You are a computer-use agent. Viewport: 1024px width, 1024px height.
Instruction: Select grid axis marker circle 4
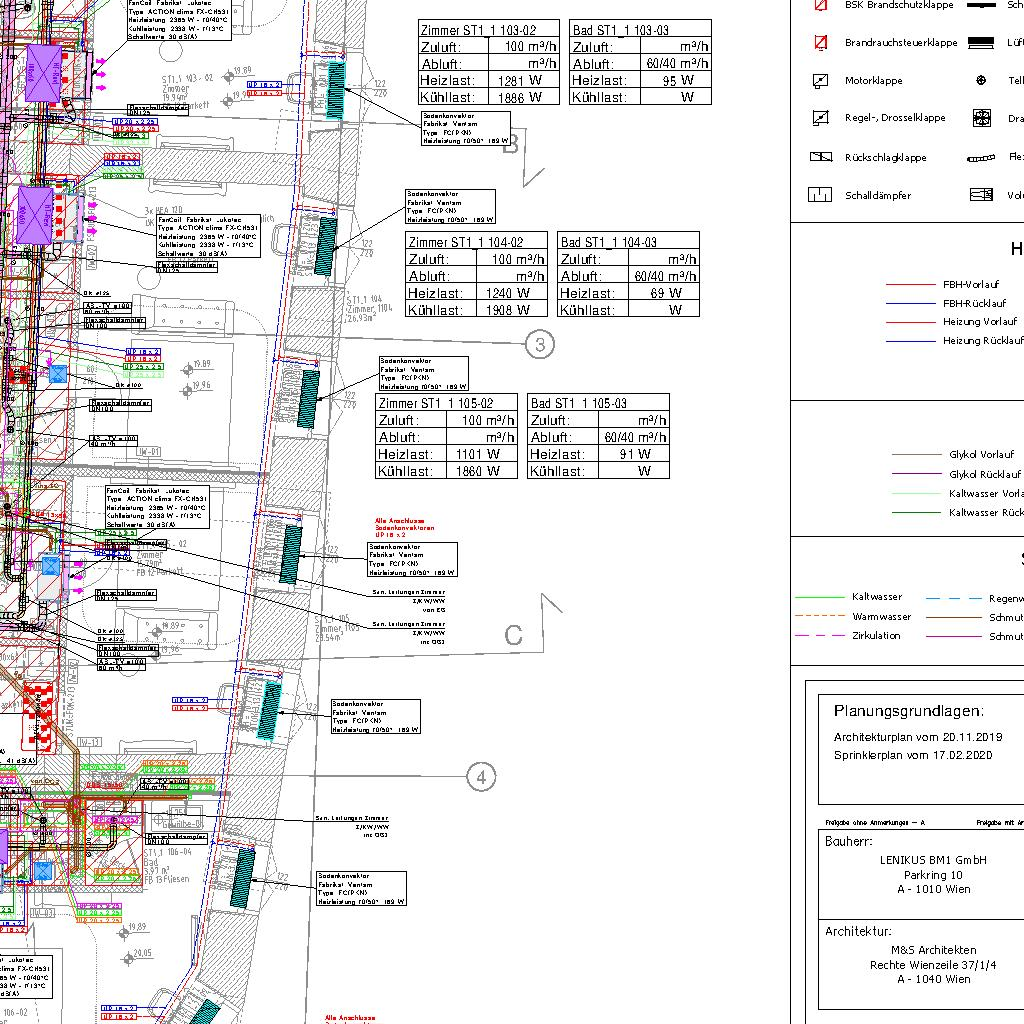click(481, 776)
